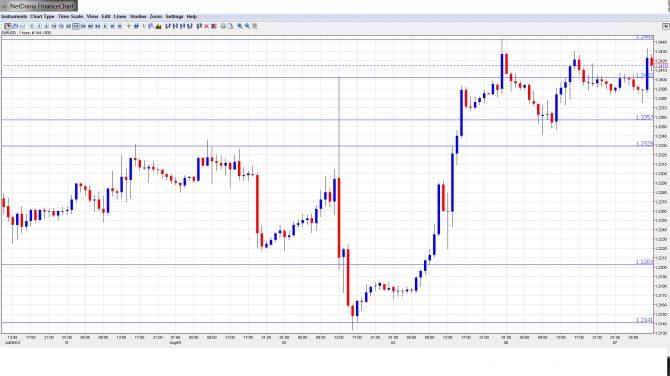Open the View menu
This screenshot has width=670, height=376.
coord(92,16)
